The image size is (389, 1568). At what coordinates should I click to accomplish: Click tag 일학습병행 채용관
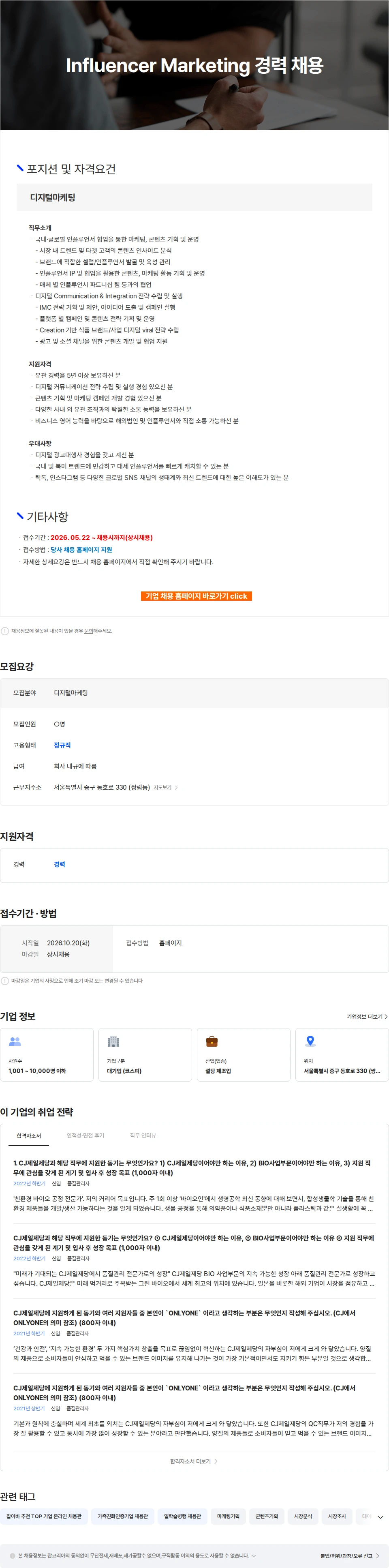(182, 1516)
